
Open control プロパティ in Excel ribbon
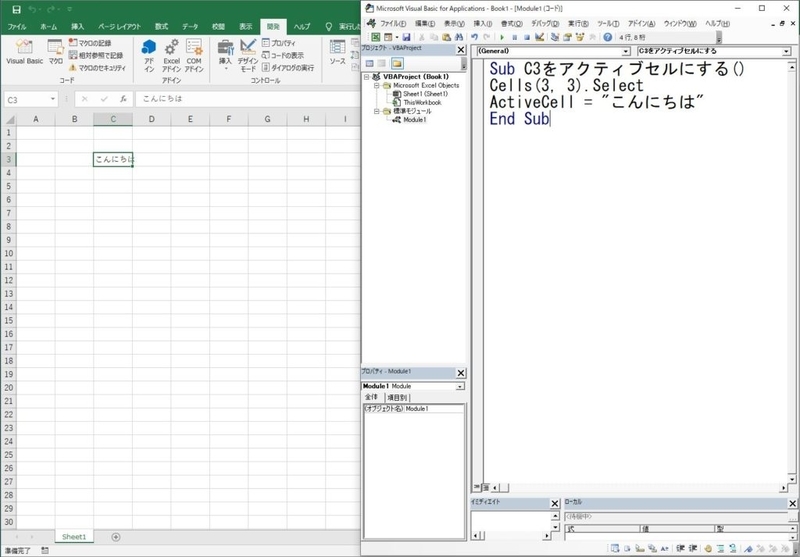pos(279,43)
